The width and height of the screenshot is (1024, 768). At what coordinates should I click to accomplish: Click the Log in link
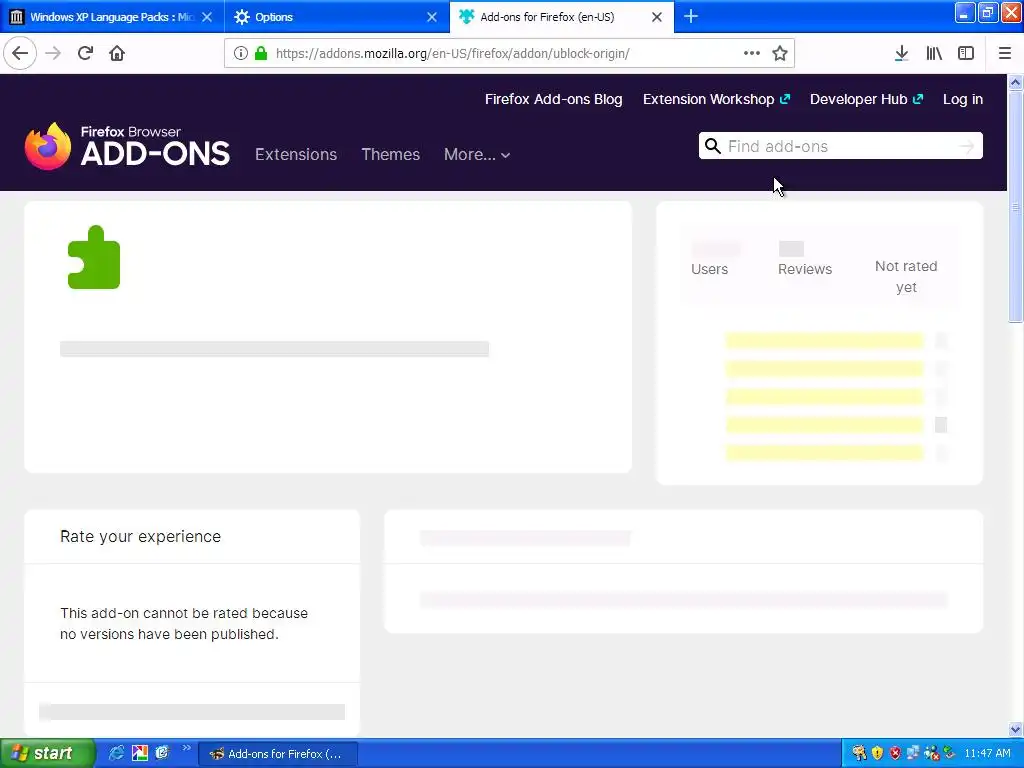pyautogui.click(x=963, y=99)
